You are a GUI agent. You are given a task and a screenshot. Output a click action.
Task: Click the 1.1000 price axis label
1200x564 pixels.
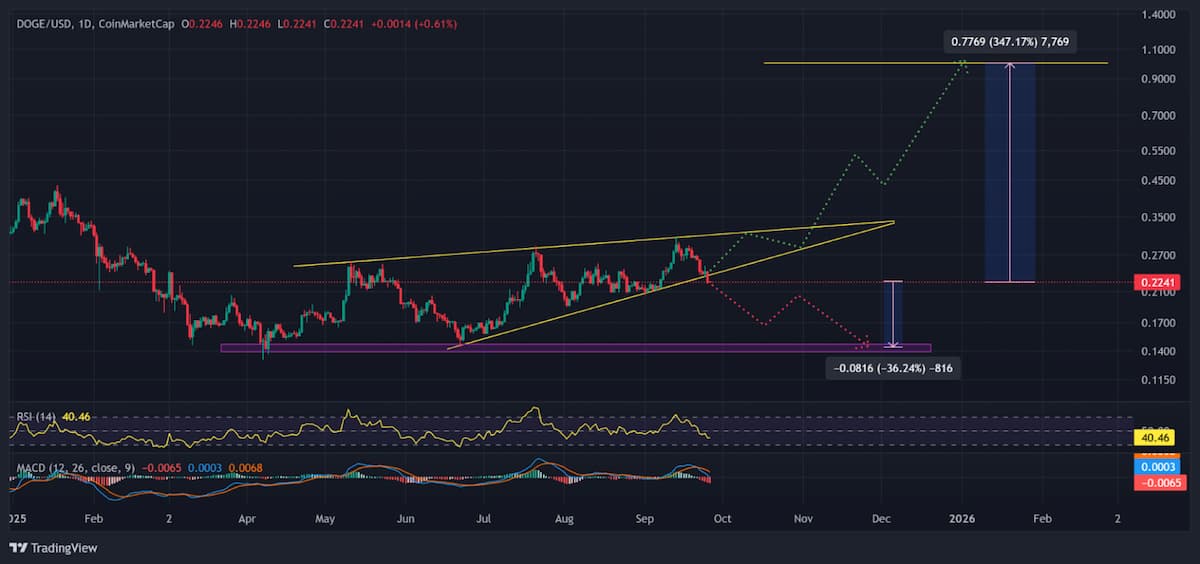point(1156,49)
